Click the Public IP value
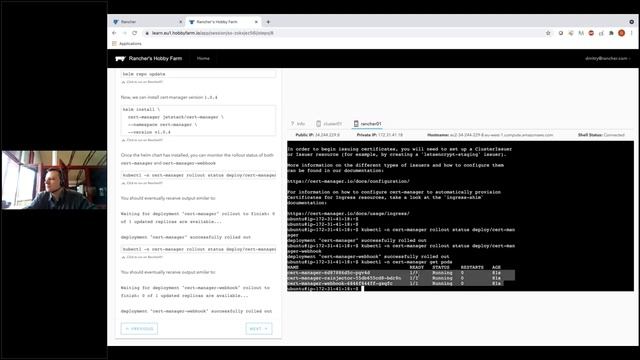640x360 pixels. [327, 135]
